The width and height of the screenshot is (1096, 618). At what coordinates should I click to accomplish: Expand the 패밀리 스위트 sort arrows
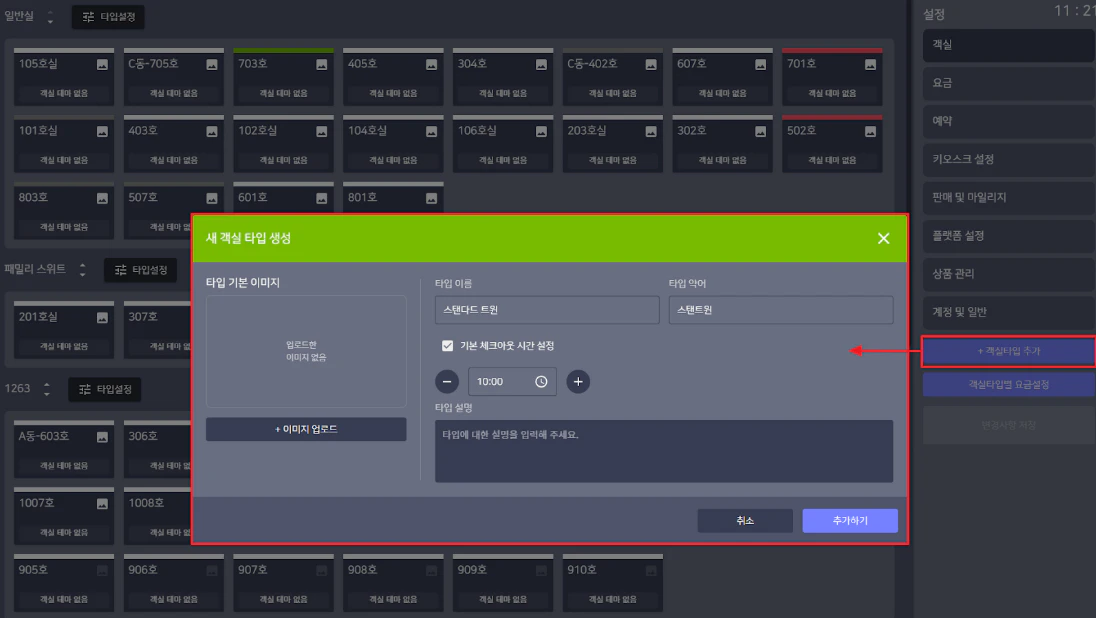82,270
